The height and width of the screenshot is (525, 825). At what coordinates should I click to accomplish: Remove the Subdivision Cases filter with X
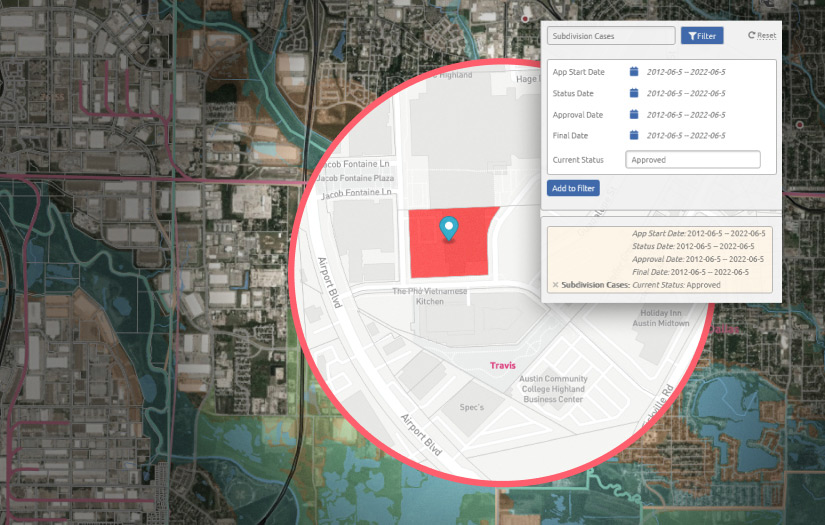[555, 285]
